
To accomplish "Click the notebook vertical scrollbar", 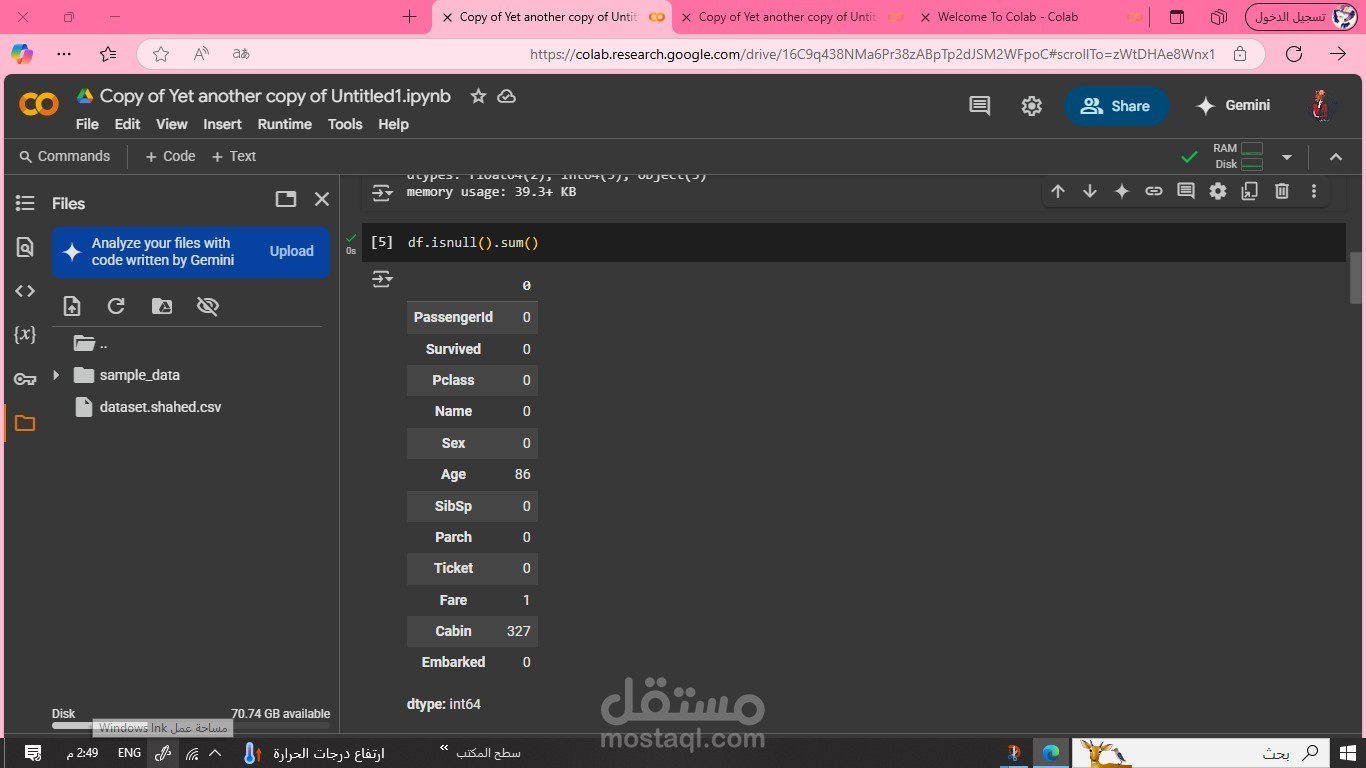I will click(1356, 277).
